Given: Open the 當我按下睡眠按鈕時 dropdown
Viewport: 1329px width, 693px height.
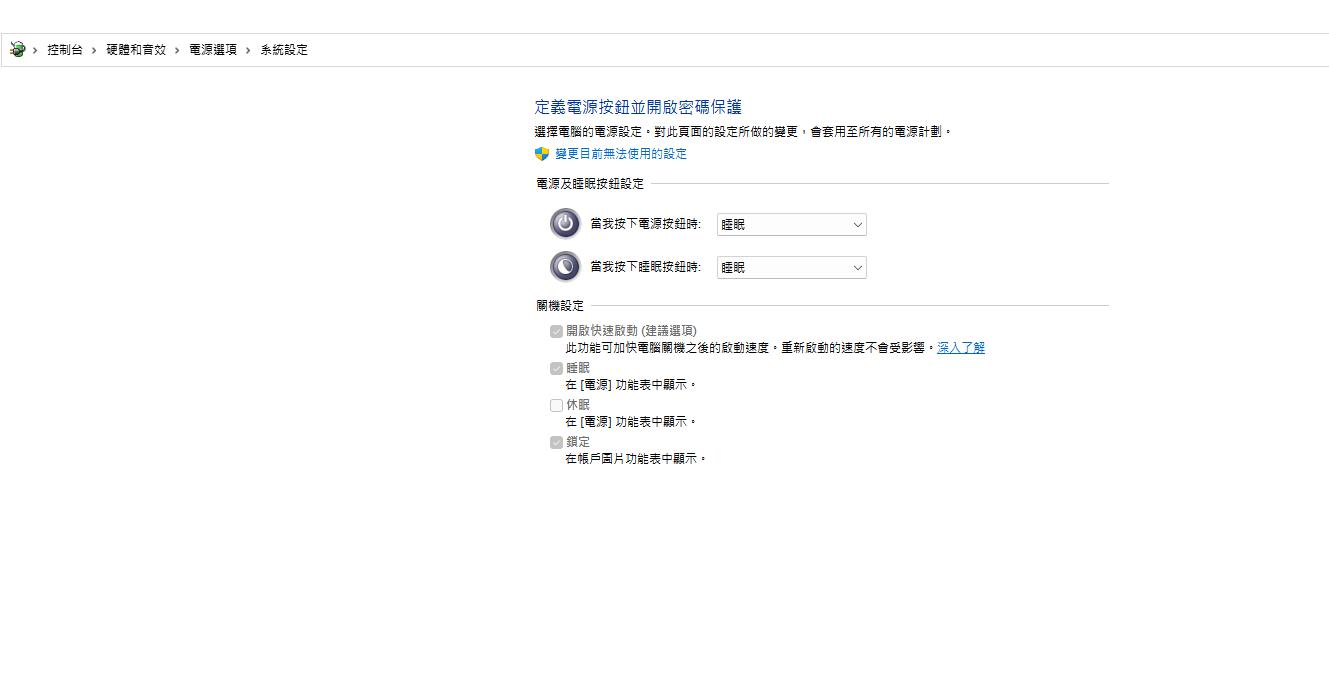Looking at the screenshot, I should coord(790,267).
